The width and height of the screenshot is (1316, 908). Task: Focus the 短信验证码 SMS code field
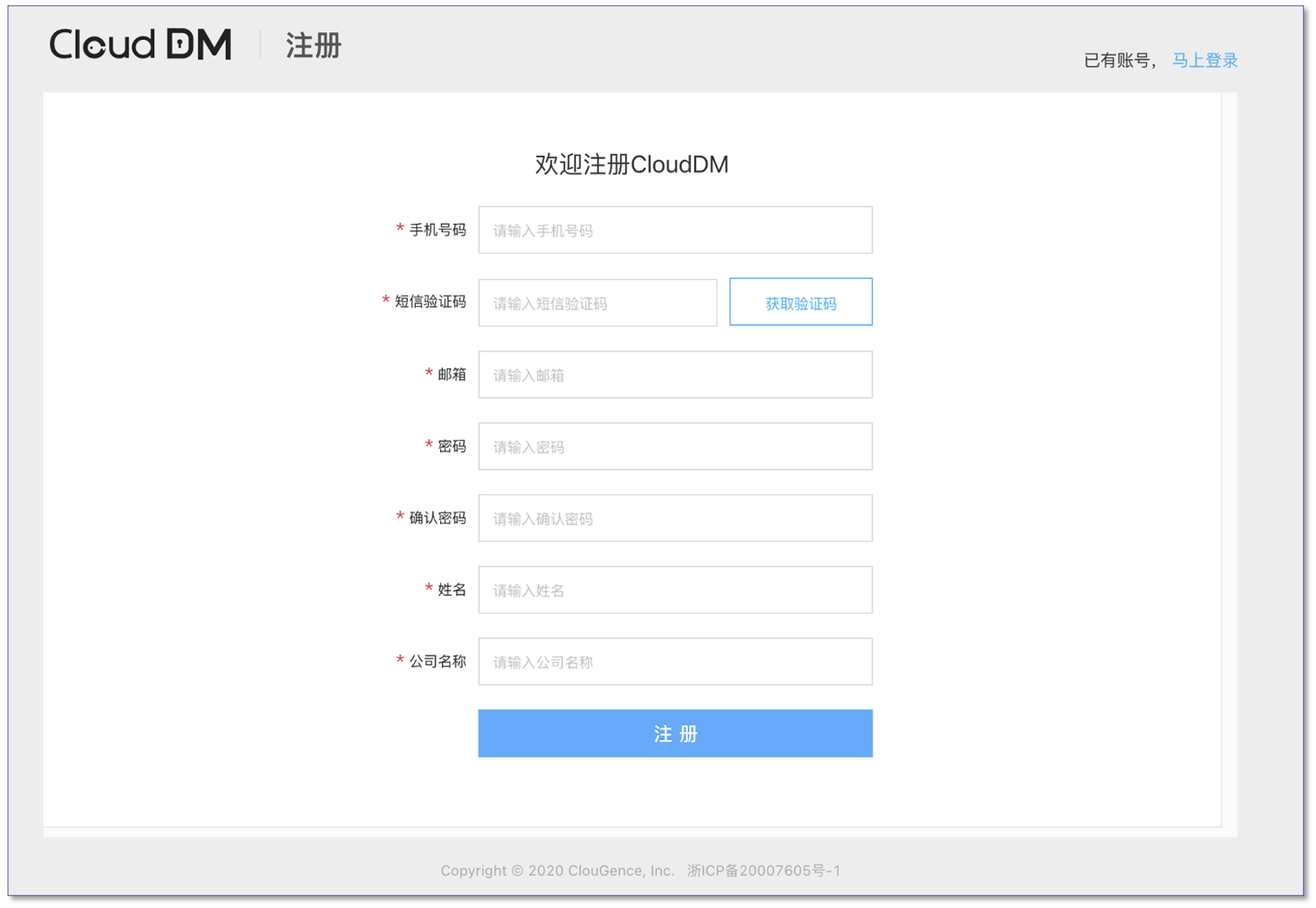click(597, 303)
